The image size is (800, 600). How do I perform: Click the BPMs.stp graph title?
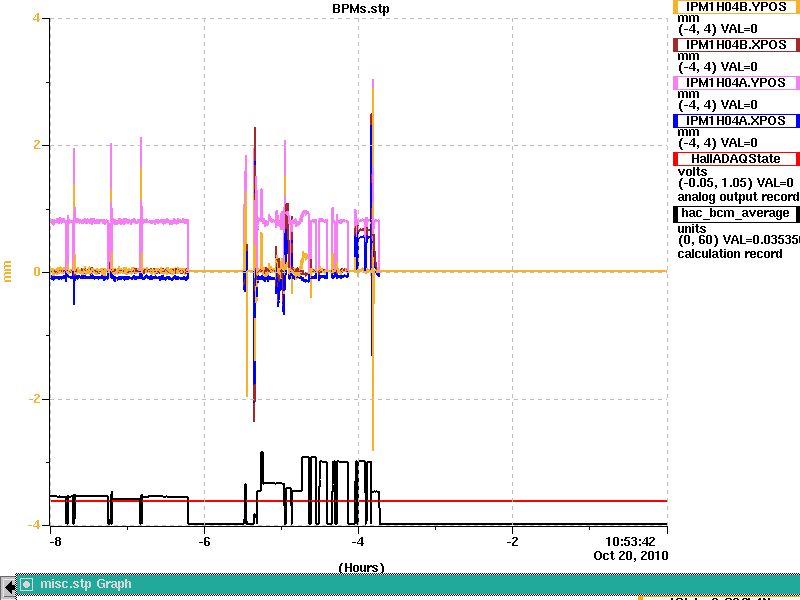coord(361,9)
